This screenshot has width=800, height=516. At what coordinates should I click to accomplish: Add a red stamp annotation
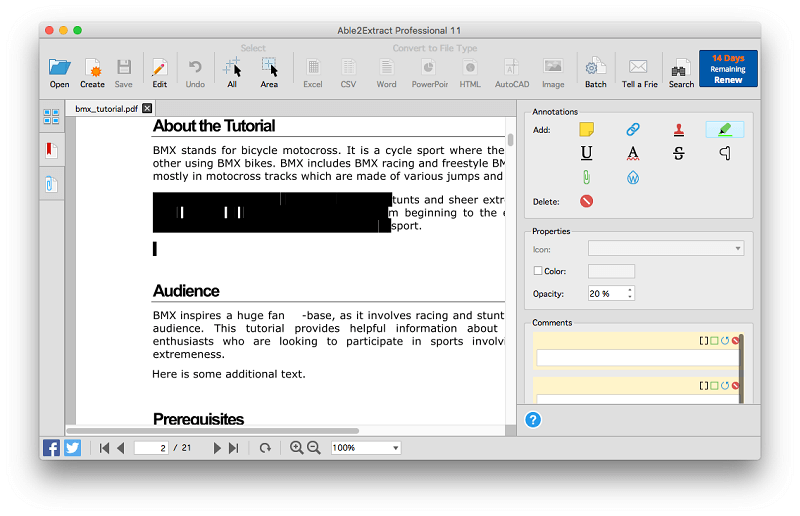pos(679,130)
